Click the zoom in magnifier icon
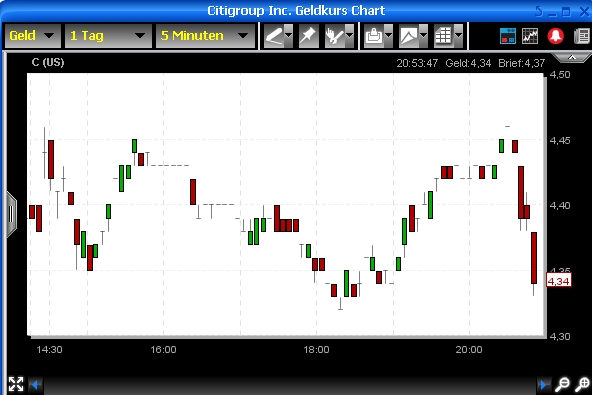Viewport: 592px width, 395px height. (x=583, y=384)
